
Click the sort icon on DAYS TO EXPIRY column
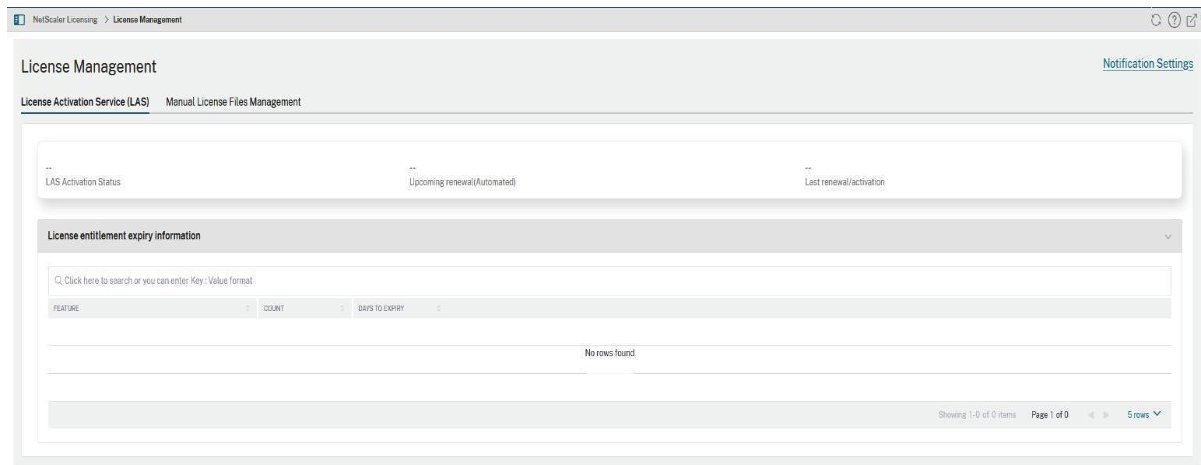(x=439, y=308)
